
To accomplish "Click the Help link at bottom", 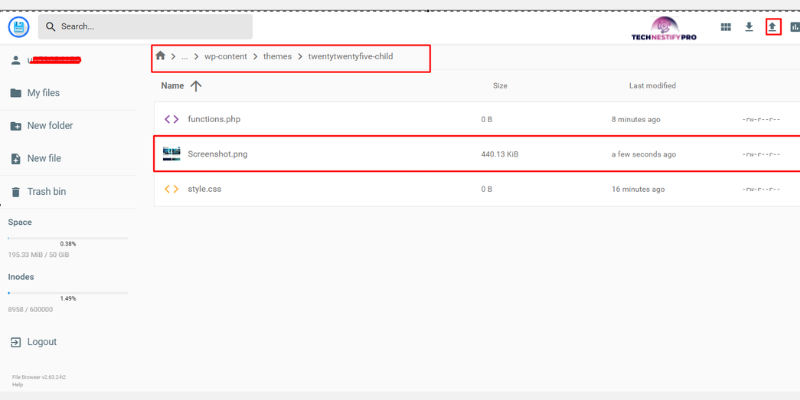I will 17,385.
